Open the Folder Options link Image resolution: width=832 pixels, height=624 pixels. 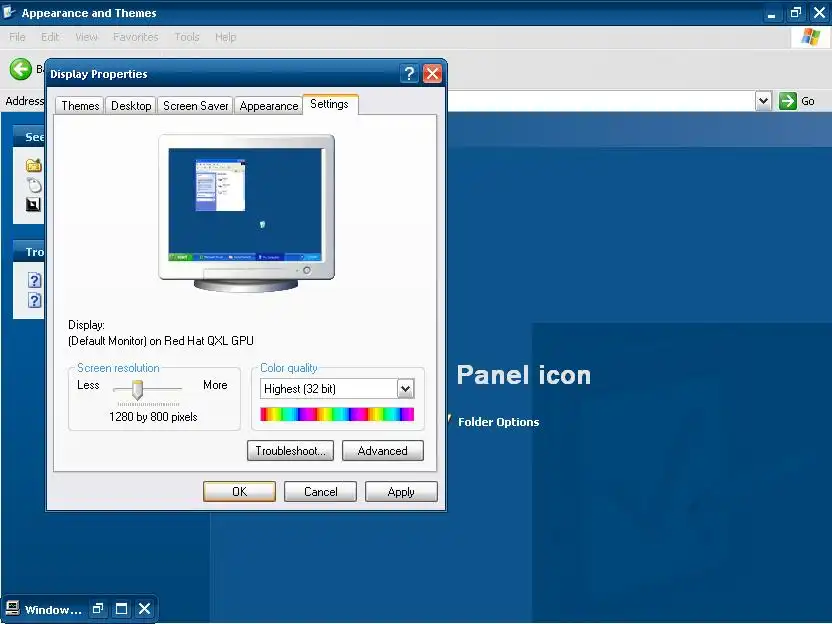pos(498,422)
